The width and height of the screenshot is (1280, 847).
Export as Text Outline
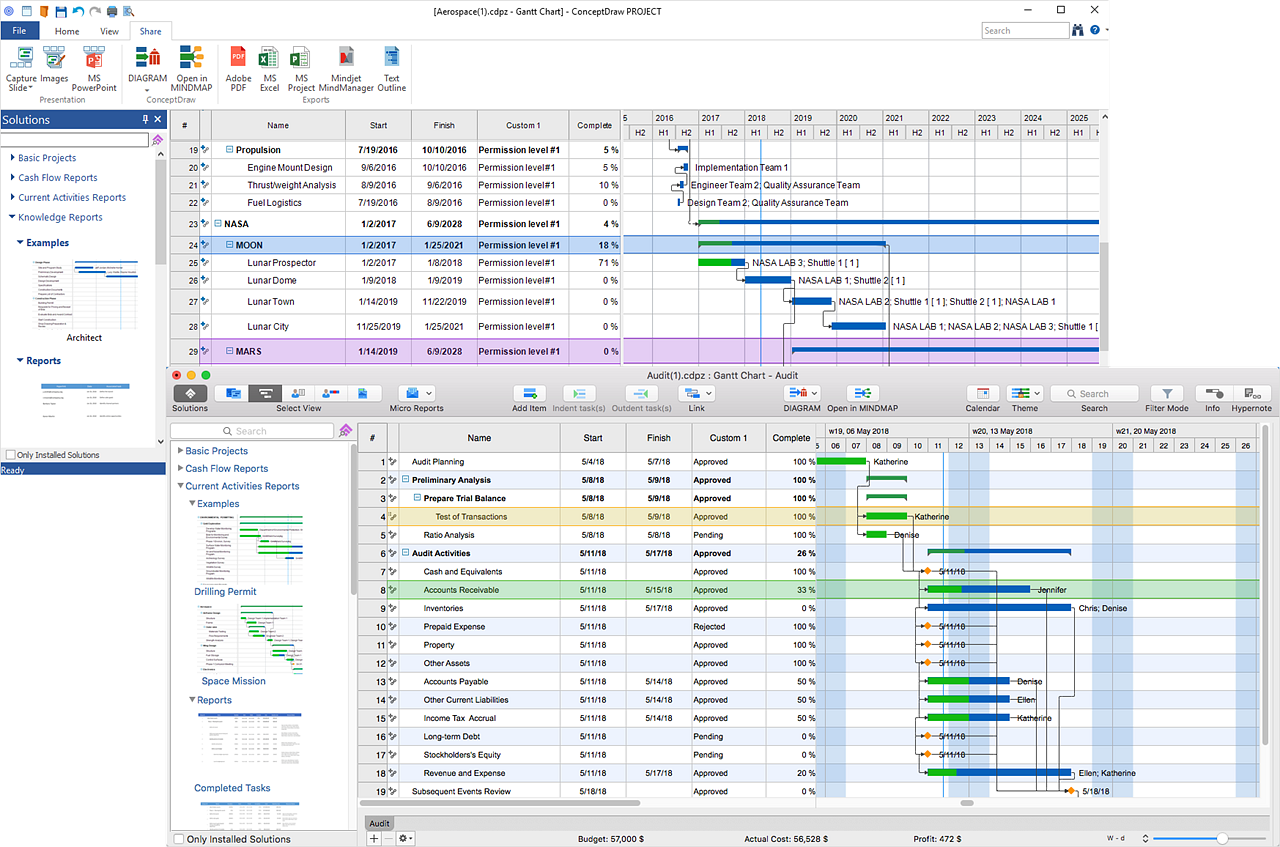pos(391,68)
